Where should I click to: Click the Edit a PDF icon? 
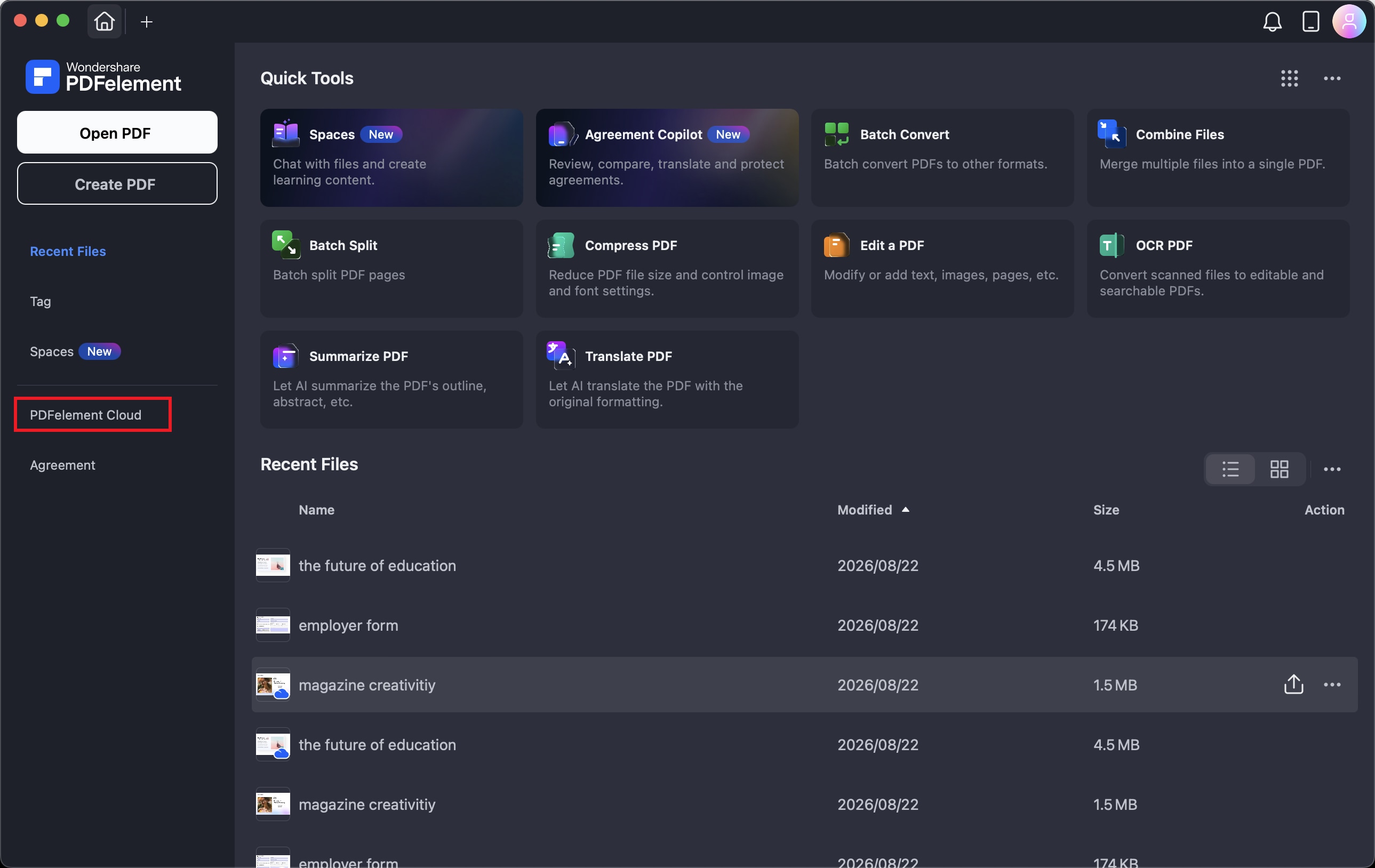click(836, 244)
